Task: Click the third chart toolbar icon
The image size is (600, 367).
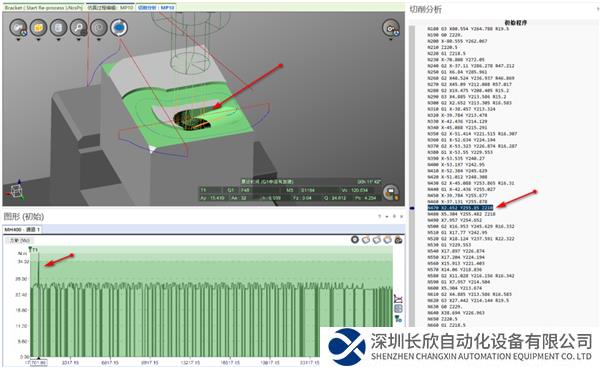Action: coord(377,240)
